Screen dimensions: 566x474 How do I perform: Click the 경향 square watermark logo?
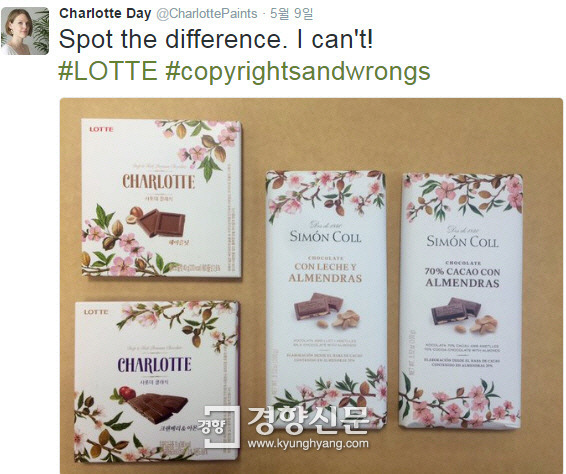pyautogui.click(x=218, y=427)
